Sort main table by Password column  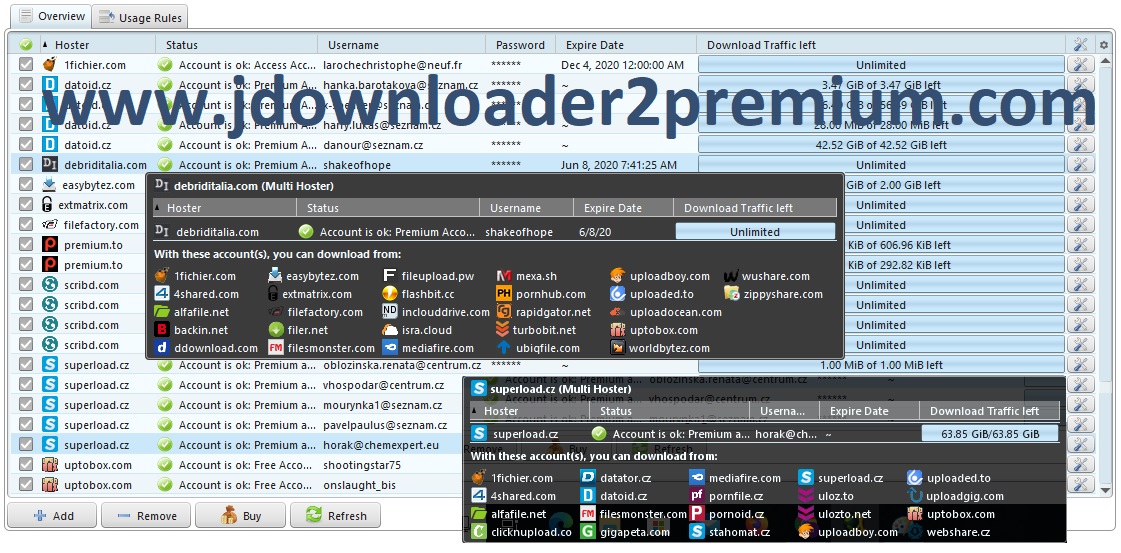[x=520, y=45]
